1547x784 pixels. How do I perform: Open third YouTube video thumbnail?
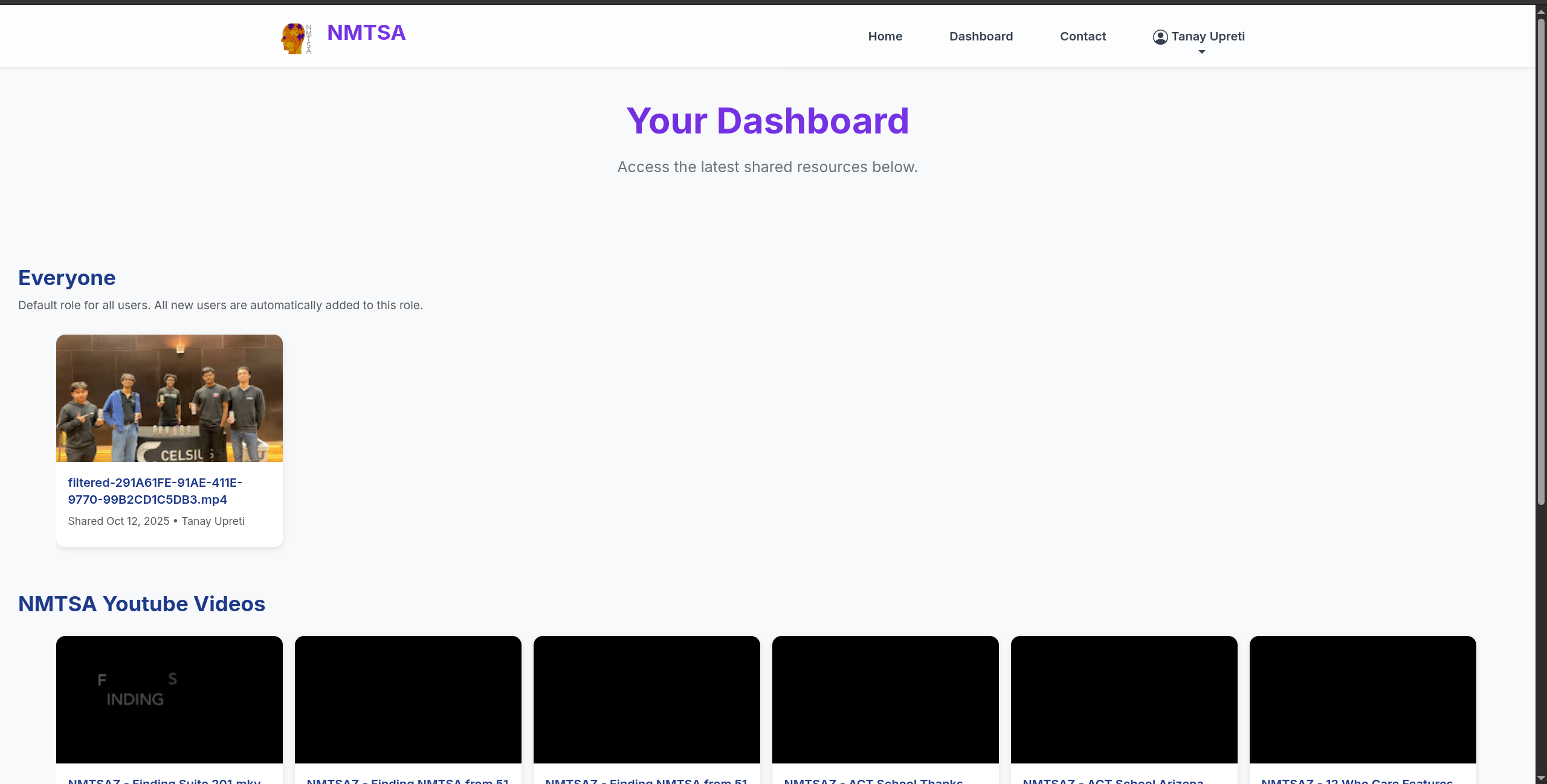point(647,699)
